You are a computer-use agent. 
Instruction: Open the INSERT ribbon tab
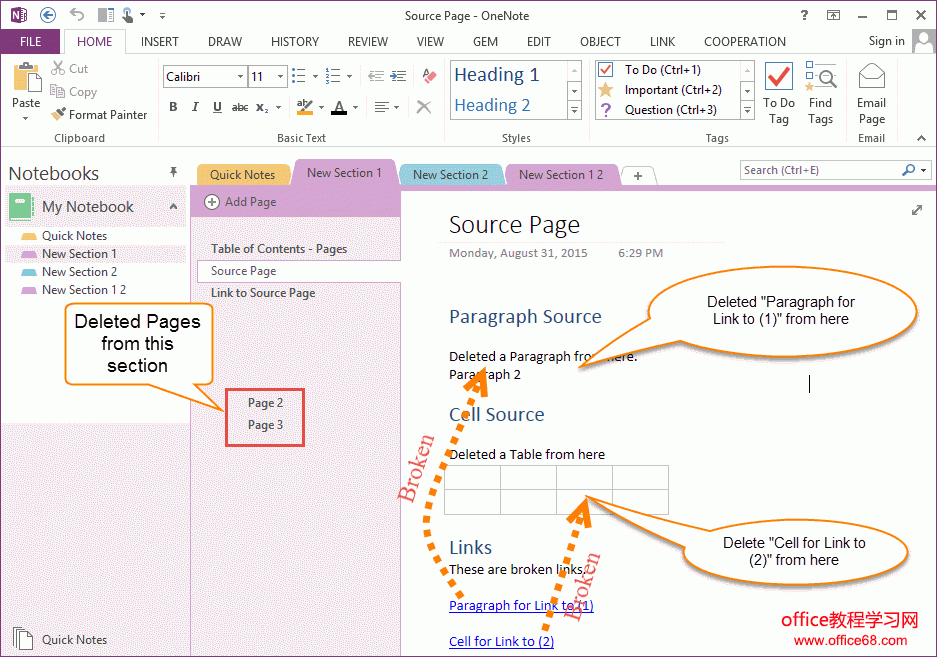tap(160, 42)
